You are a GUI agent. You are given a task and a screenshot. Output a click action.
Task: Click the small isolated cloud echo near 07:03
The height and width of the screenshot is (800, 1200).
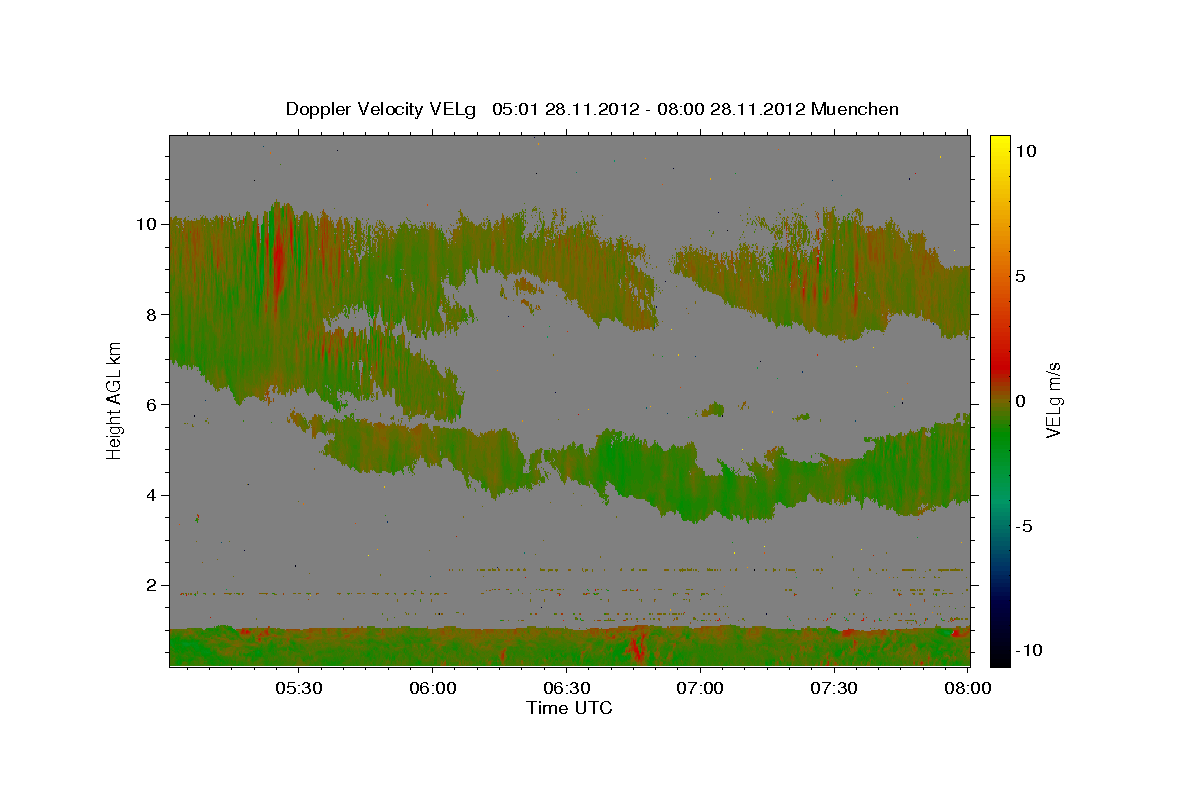click(713, 409)
